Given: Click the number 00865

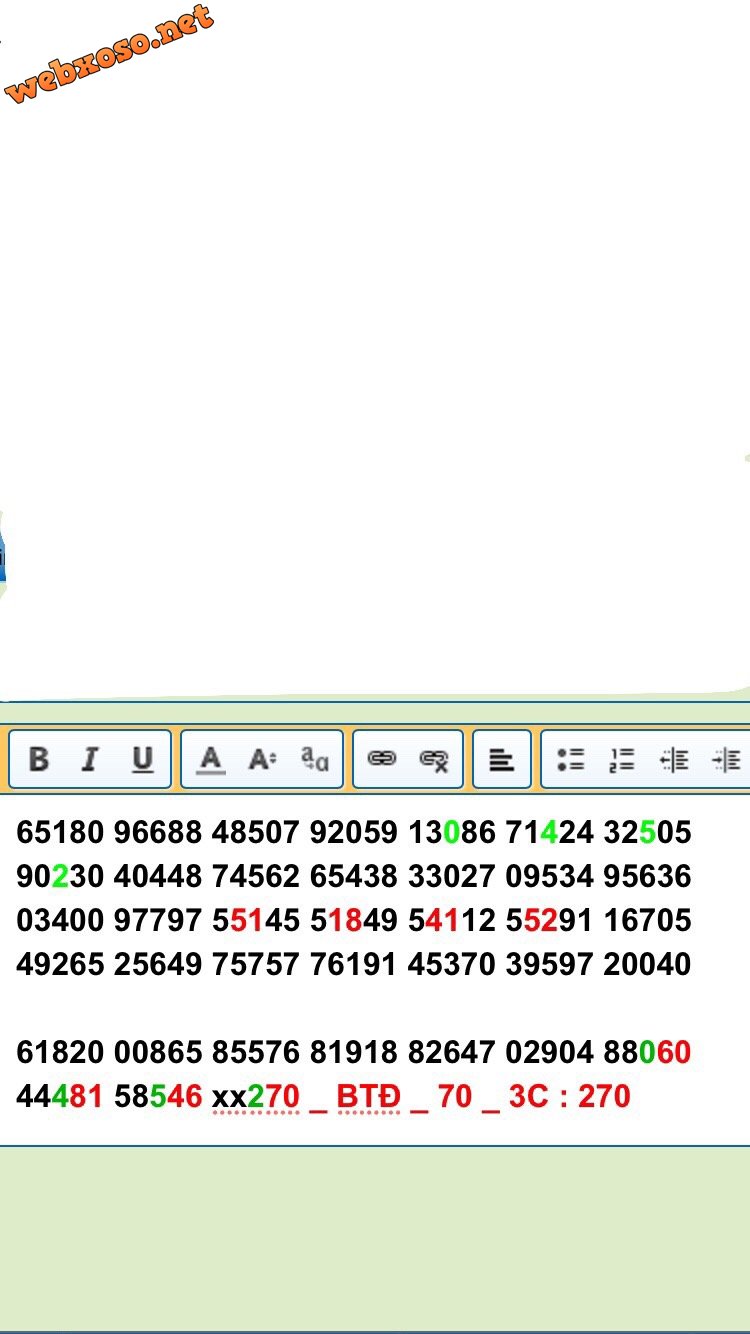Looking at the screenshot, I should point(158,1052).
